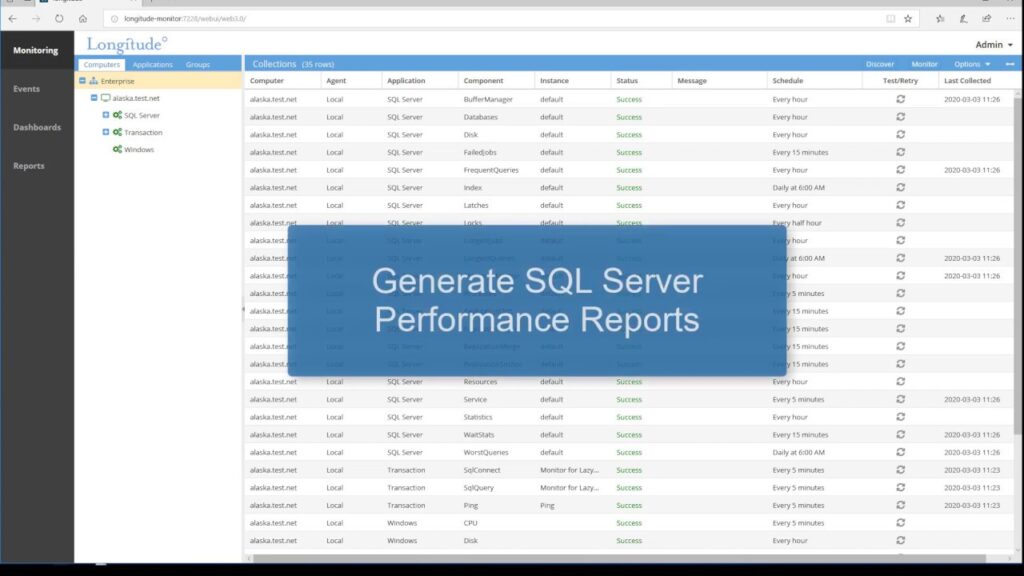Click the retry icon in the SqlConnect row
Image resolution: width=1024 pixels, height=576 pixels.
[900, 470]
